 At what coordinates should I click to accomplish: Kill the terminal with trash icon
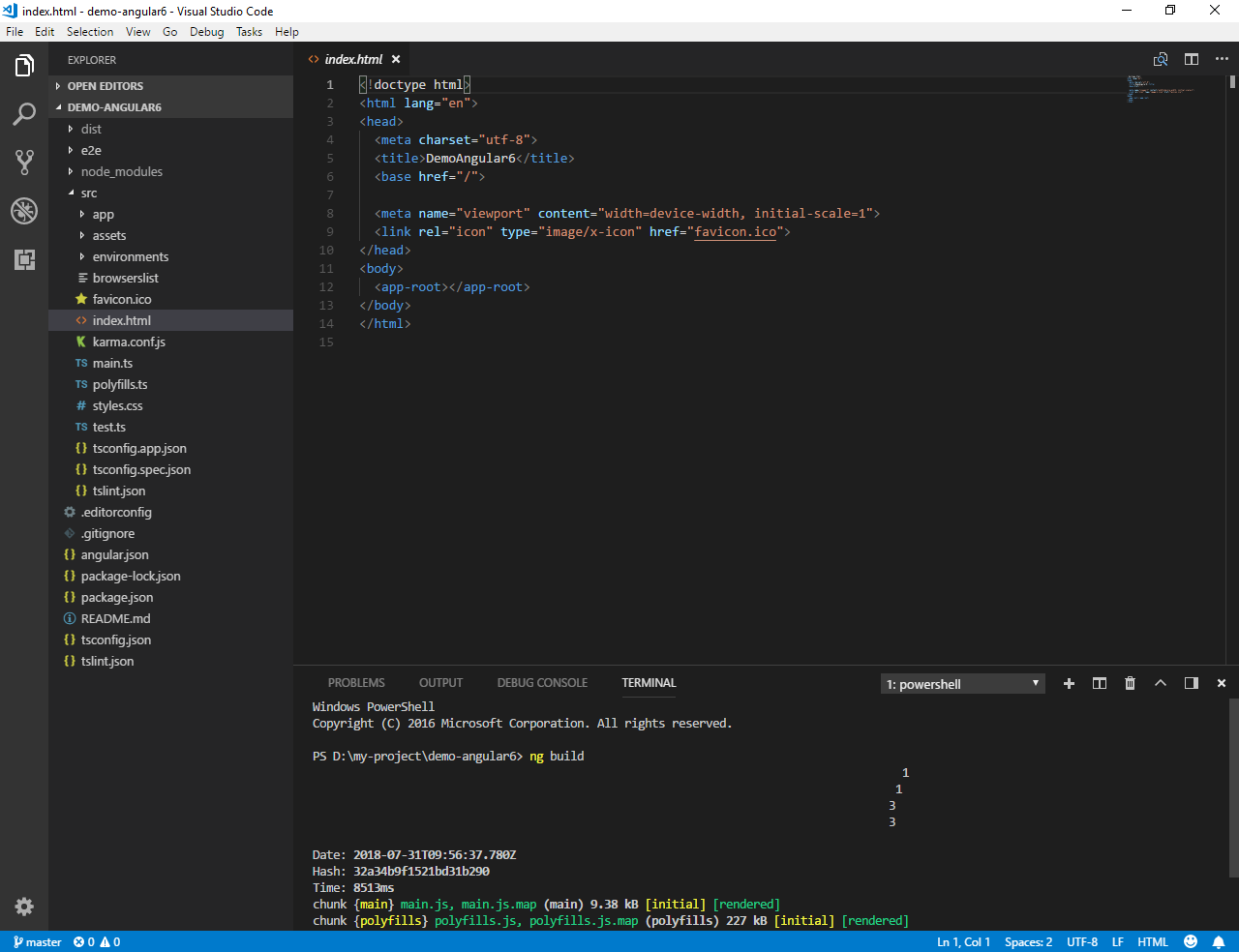pos(1130,683)
